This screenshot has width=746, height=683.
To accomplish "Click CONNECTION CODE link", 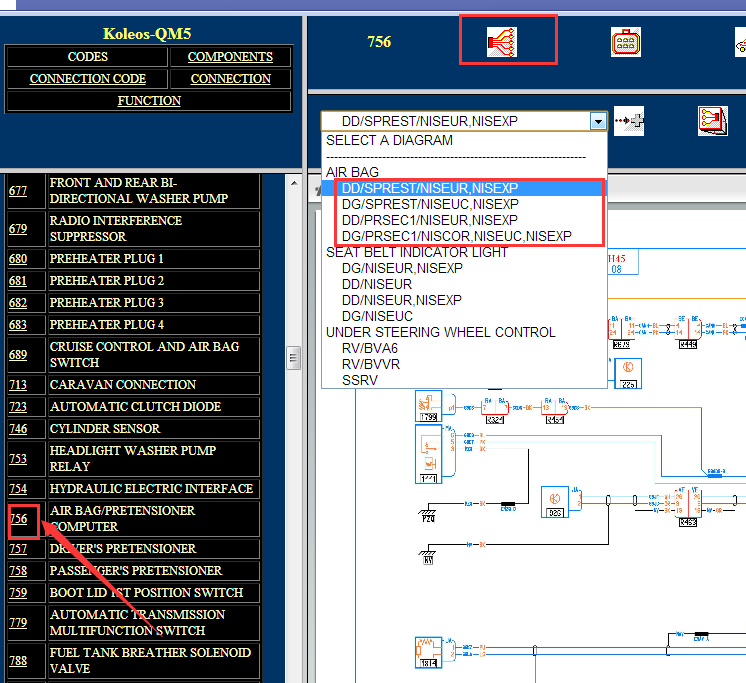I will pyautogui.click(x=88, y=78).
